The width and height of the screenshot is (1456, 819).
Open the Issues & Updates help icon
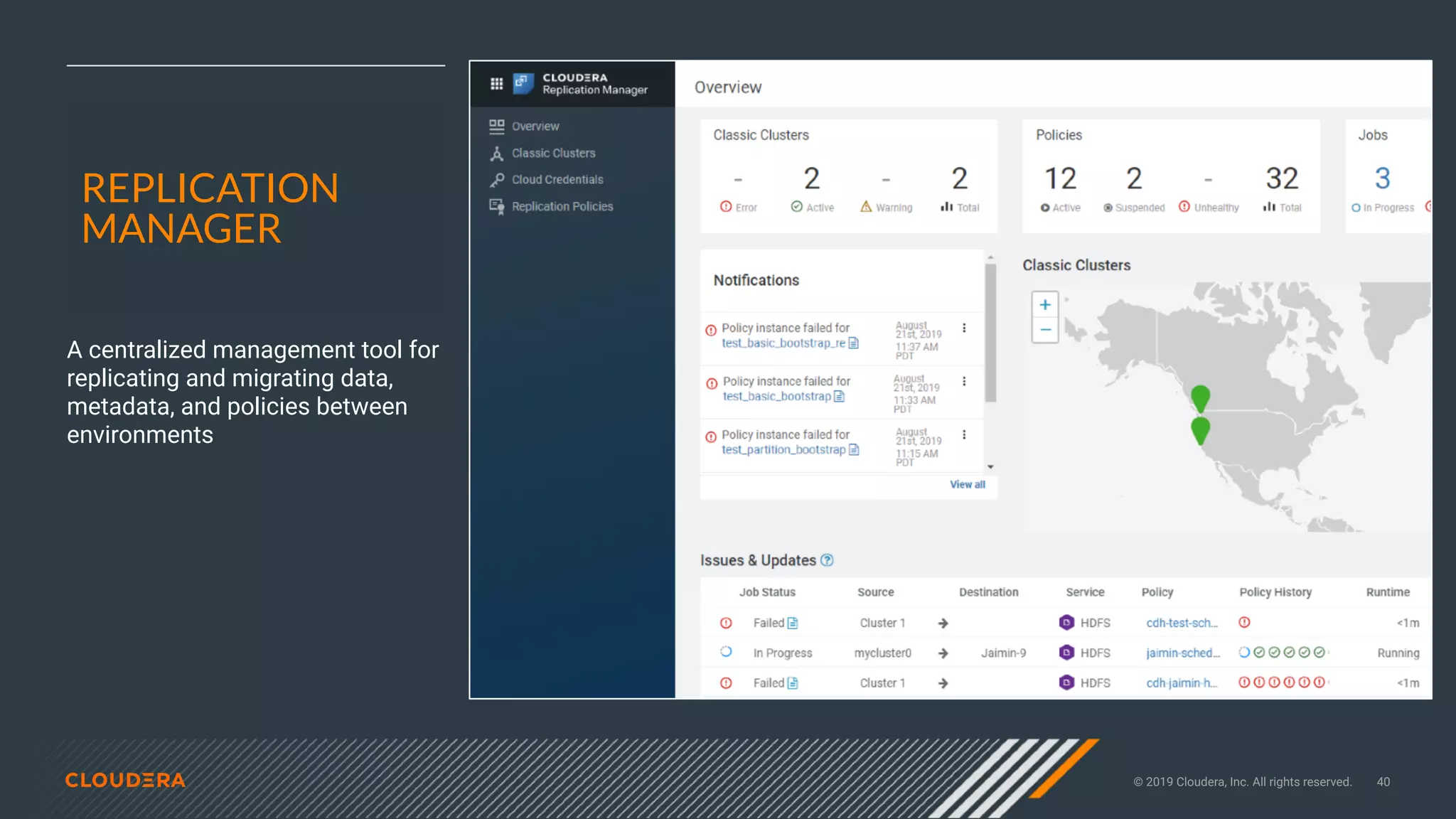pos(827,560)
